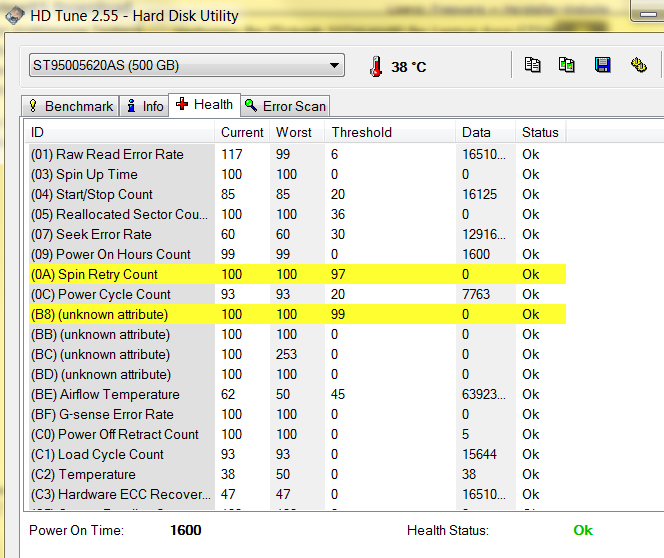The height and width of the screenshot is (558, 664).
Task: Click the Power On Time value 1600
Action: (x=185, y=530)
